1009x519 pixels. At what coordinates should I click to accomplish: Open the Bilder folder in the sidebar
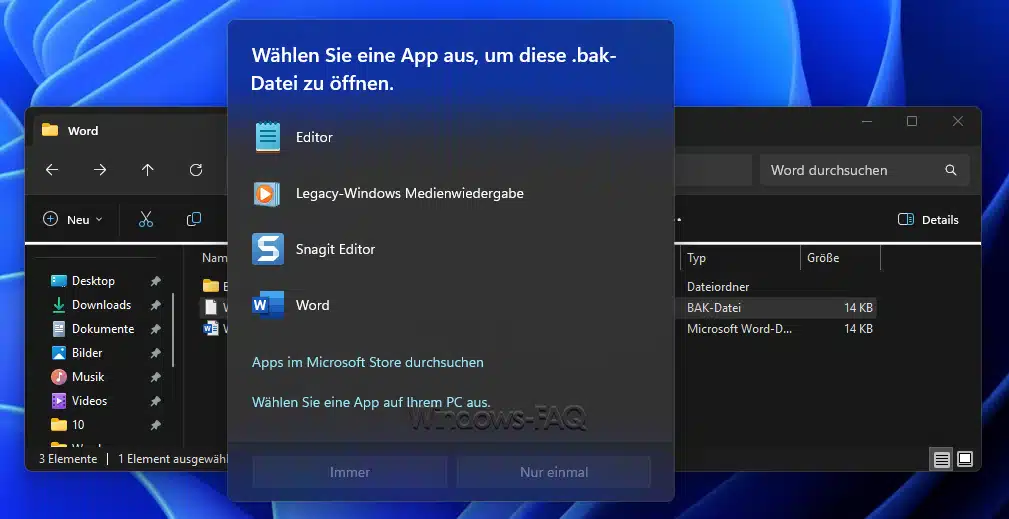tap(87, 353)
